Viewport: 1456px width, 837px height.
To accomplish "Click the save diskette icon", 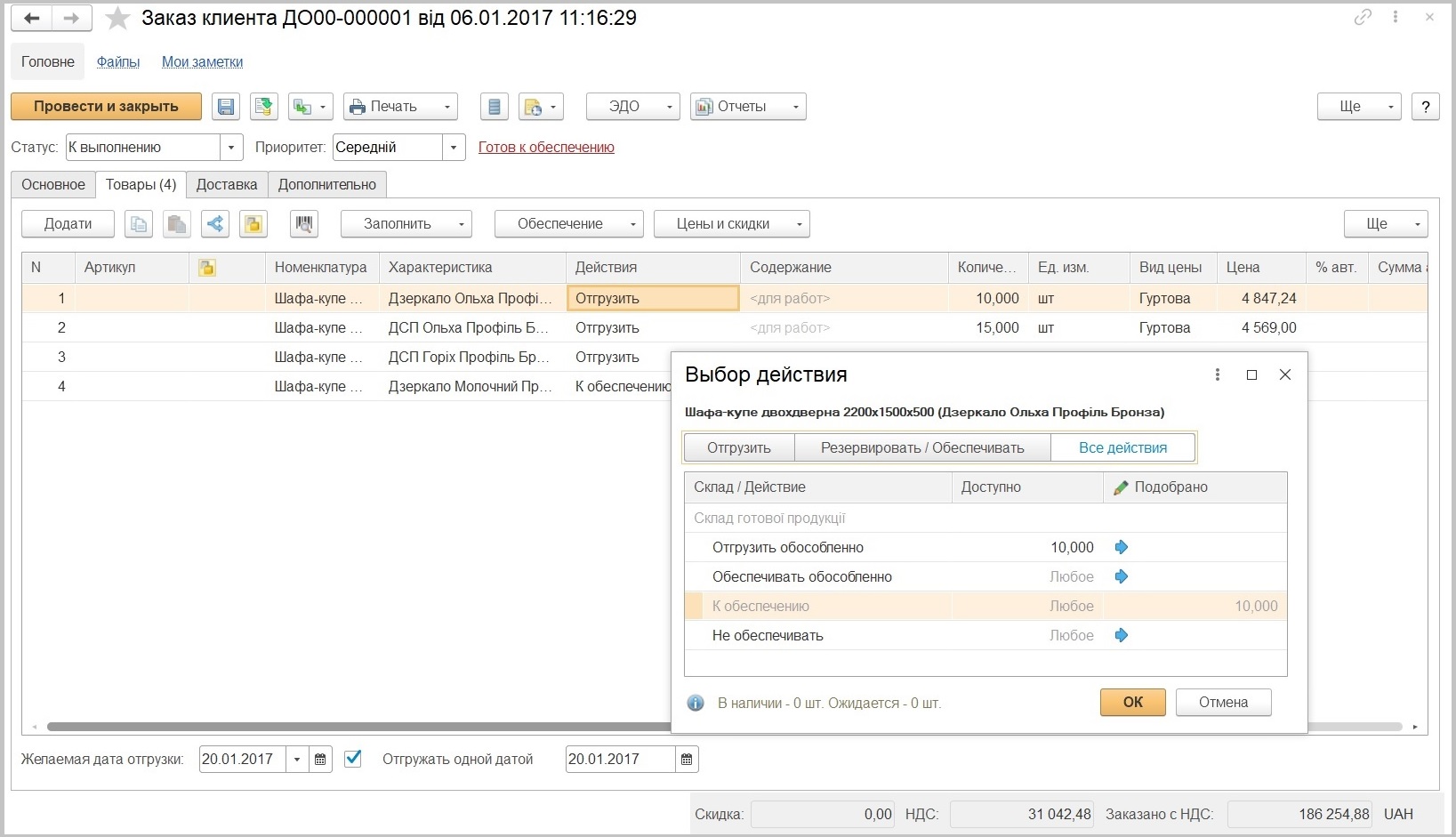I will 226,107.
